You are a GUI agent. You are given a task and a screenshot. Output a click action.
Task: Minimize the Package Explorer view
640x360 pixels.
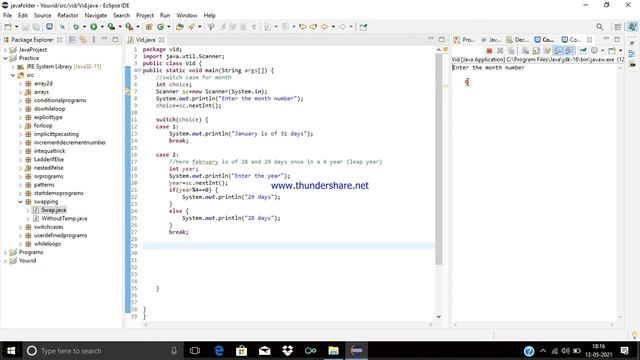[104, 39]
